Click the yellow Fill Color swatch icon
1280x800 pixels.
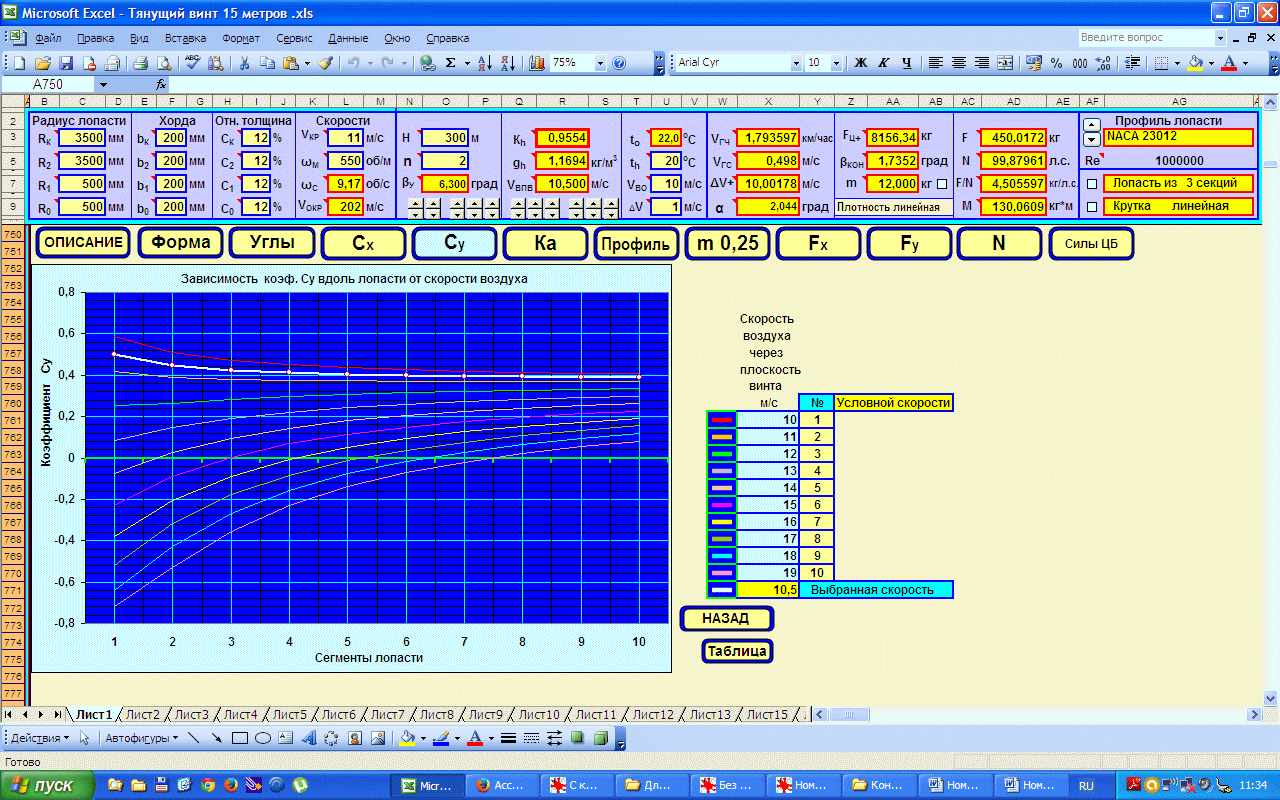[x=1194, y=62]
